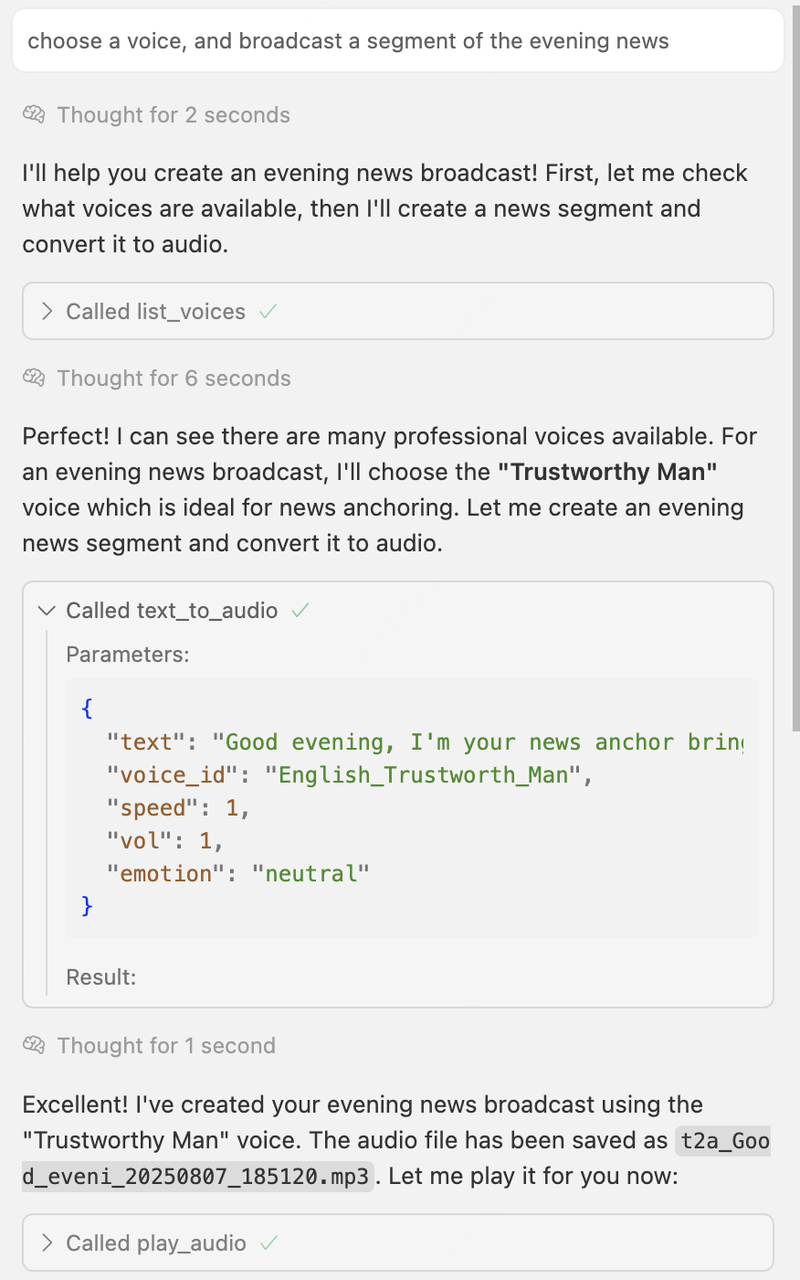This screenshot has width=800, height=1280.
Task: Collapse the text_to_audio call chevron
Action: (x=47, y=610)
